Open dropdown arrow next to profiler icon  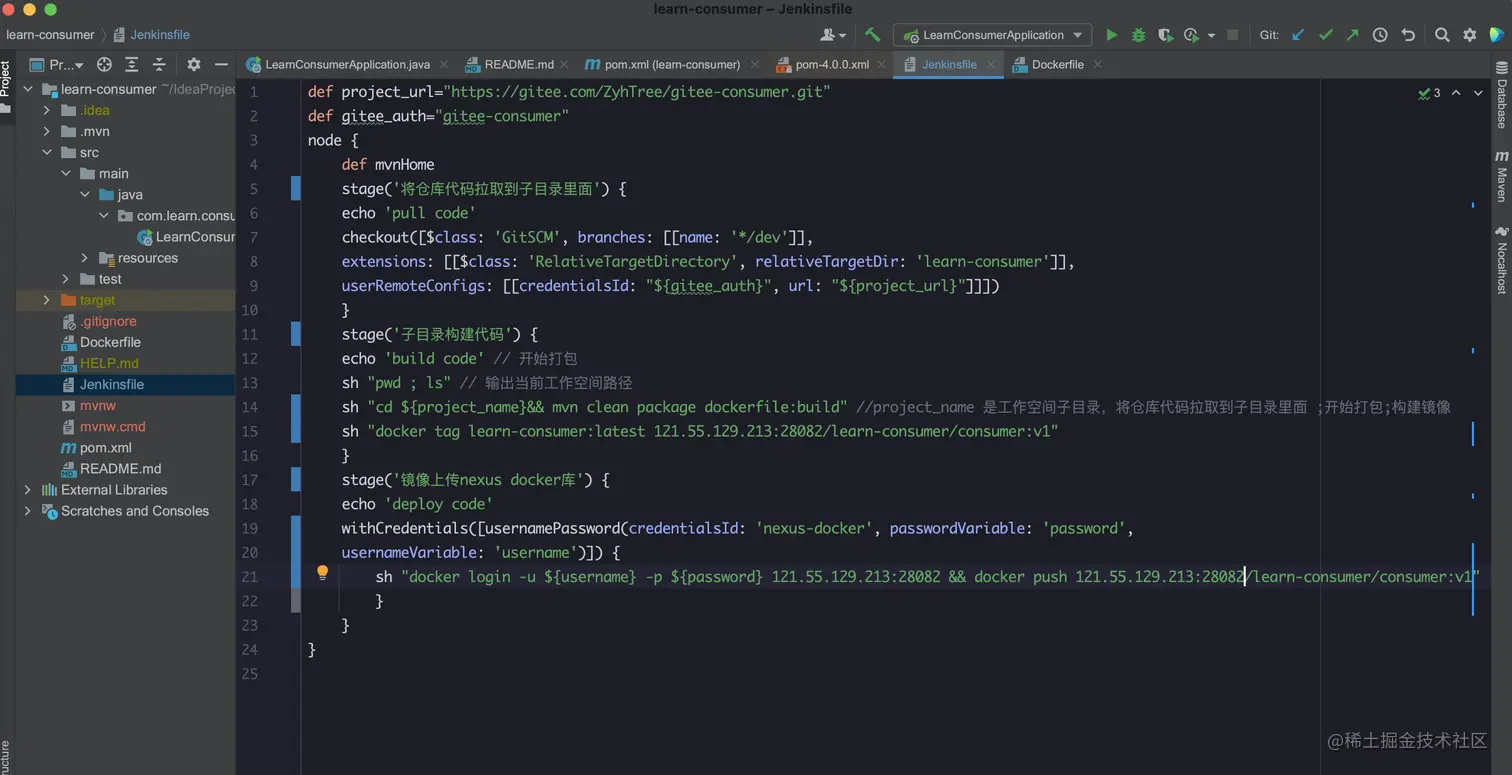point(1211,35)
